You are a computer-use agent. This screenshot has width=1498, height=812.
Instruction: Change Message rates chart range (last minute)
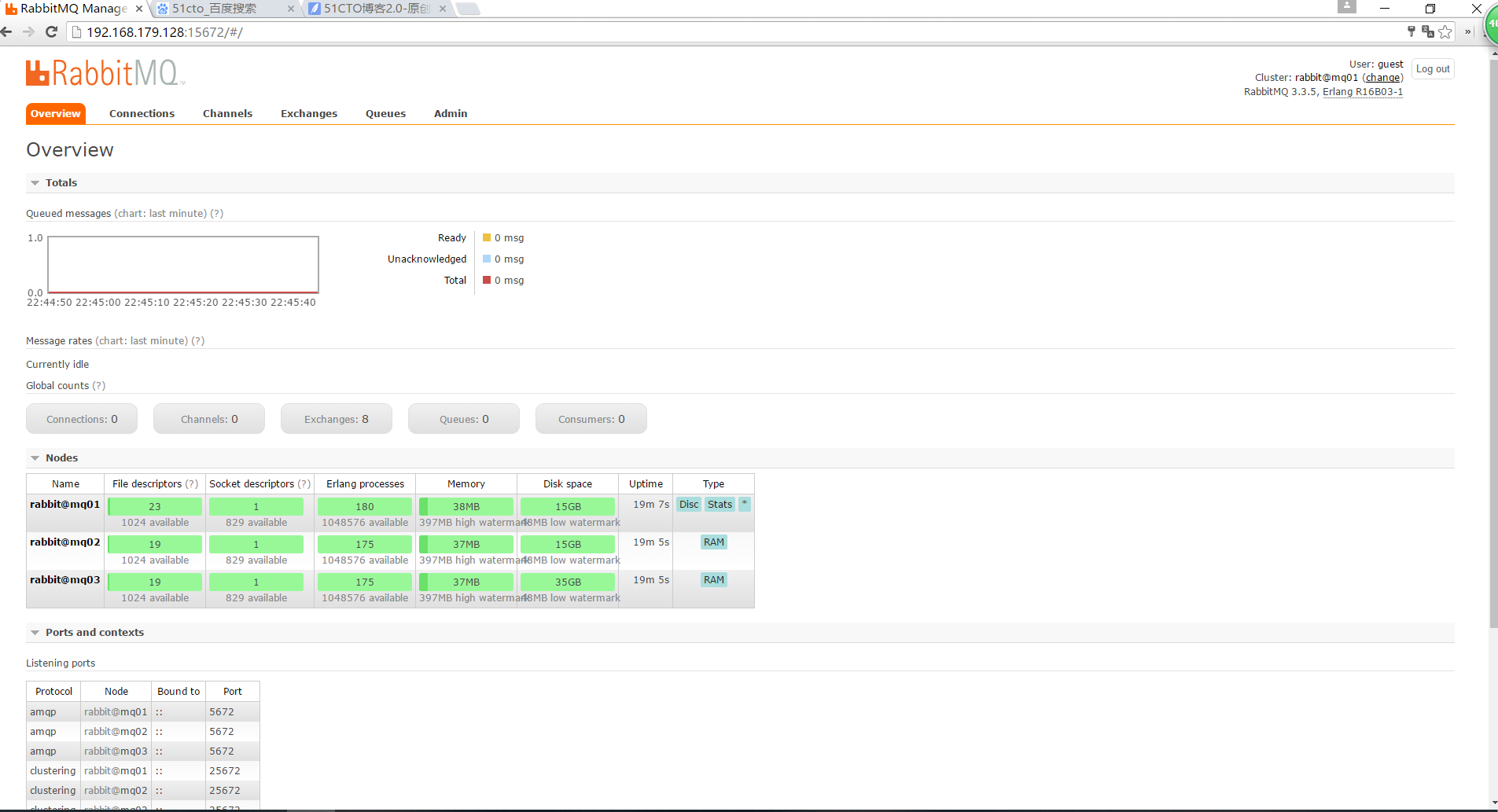(x=142, y=340)
